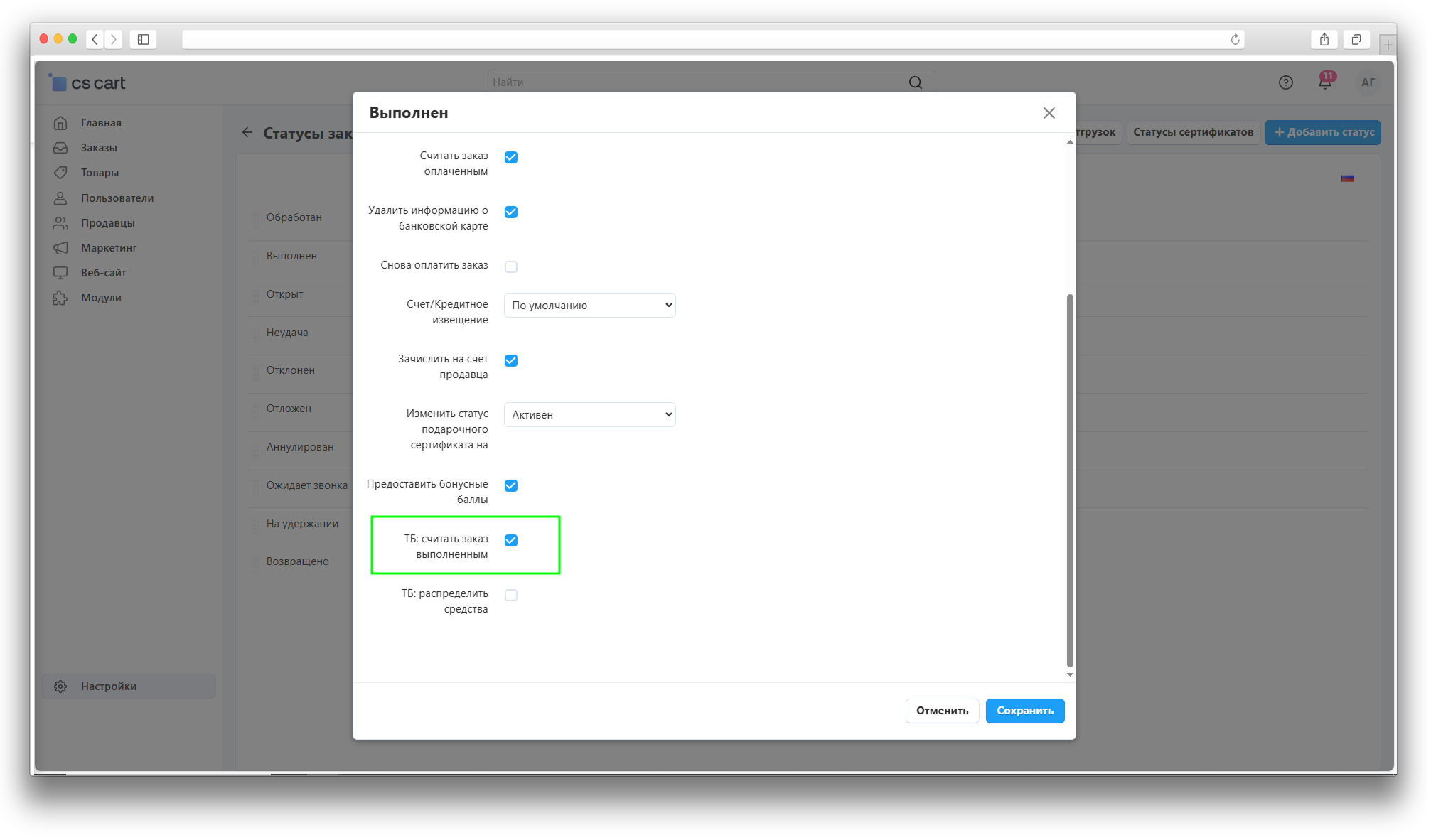Open Счет/Кредитное извещение dropdown
The width and height of the screenshot is (1431, 840).
[589, 306]
